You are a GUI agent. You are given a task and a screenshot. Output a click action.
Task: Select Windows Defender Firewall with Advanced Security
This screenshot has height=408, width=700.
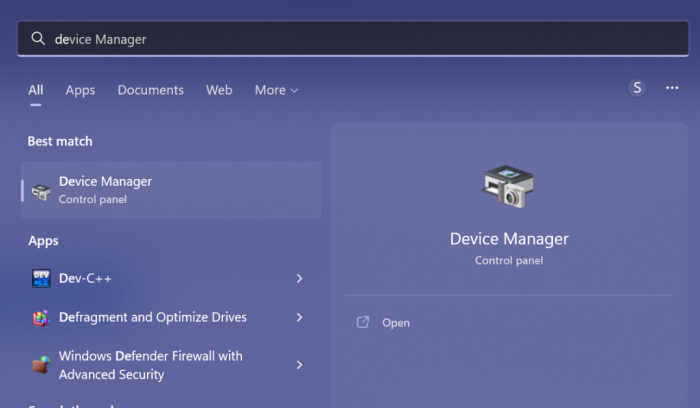pyautogui.click(x=171, y=365)
